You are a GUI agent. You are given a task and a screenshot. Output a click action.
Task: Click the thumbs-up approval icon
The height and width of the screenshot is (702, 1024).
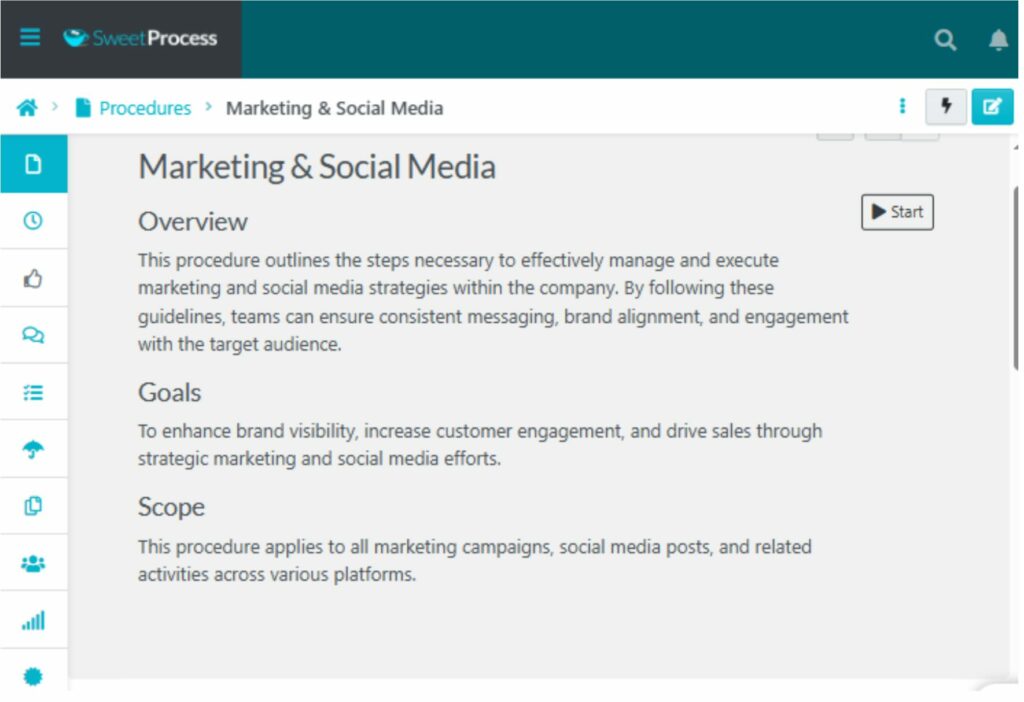pos(33,278)
